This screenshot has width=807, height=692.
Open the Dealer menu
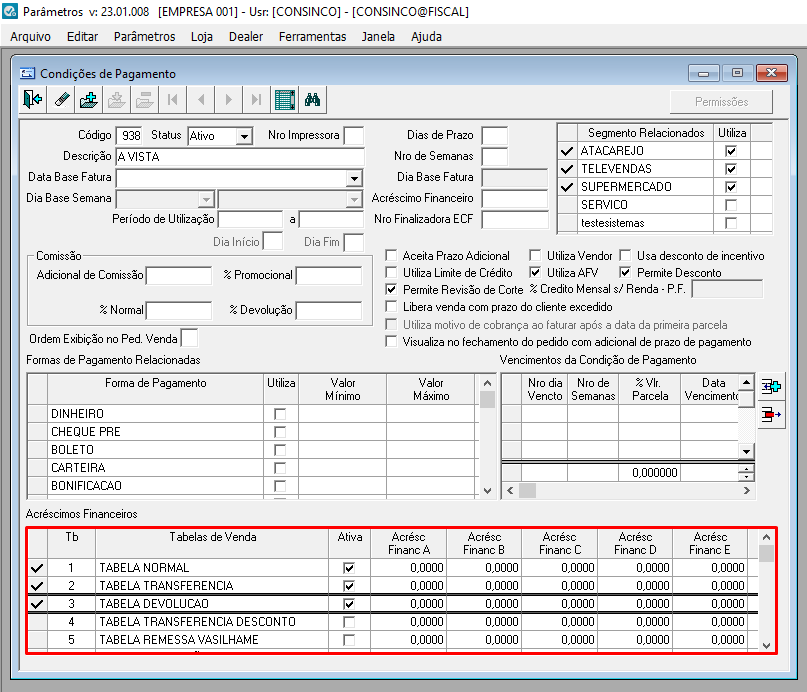(x=246, y=37)
